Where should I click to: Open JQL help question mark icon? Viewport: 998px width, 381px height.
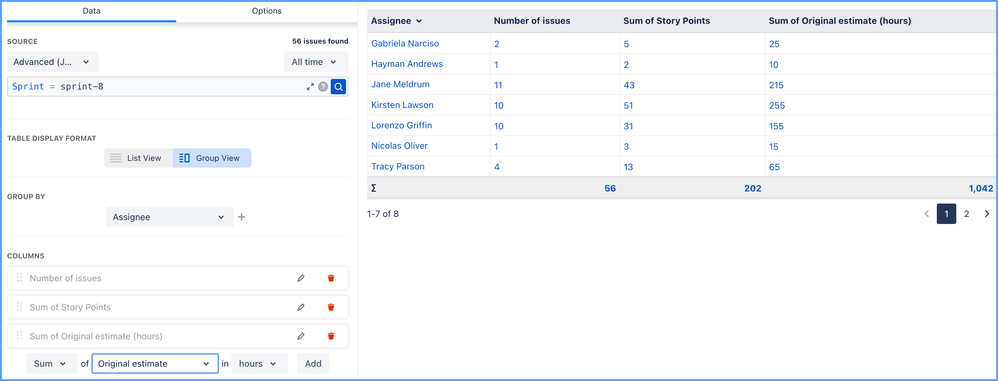(323, 87)
